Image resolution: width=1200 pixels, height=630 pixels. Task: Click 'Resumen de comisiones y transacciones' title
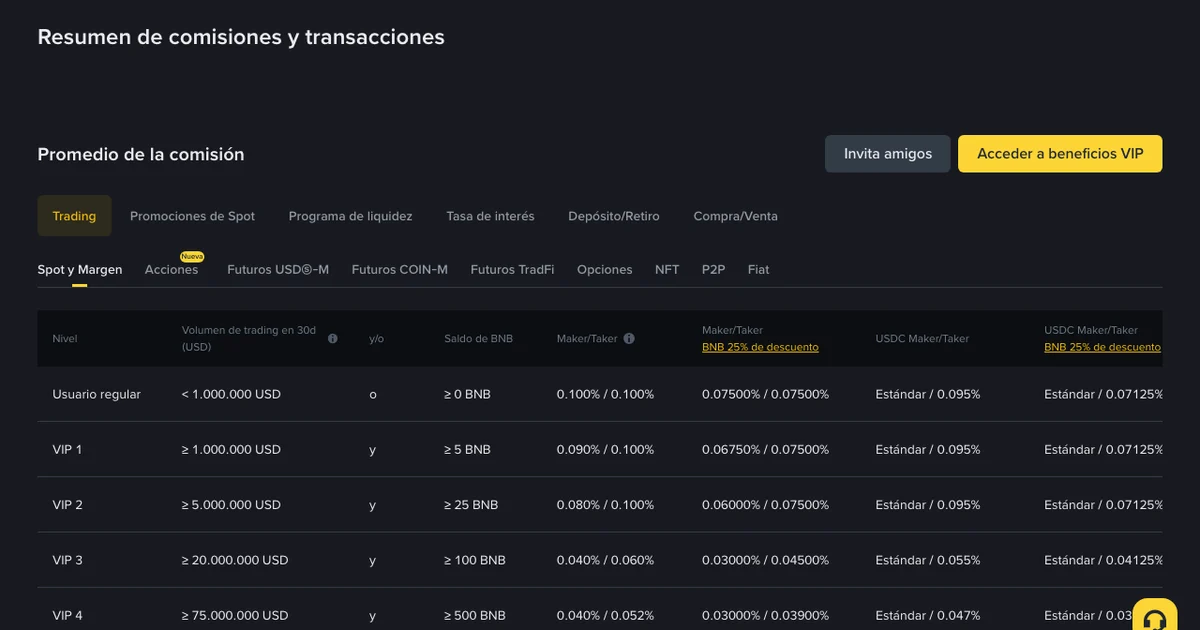point(241,37)
